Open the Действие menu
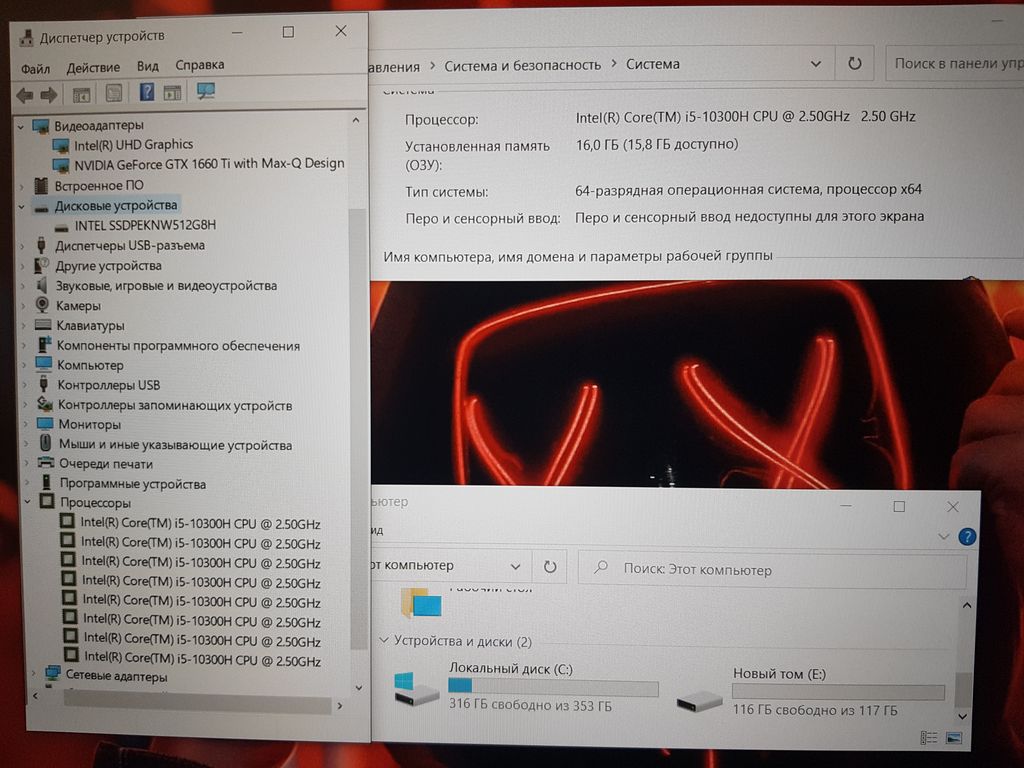 [93, 68]
